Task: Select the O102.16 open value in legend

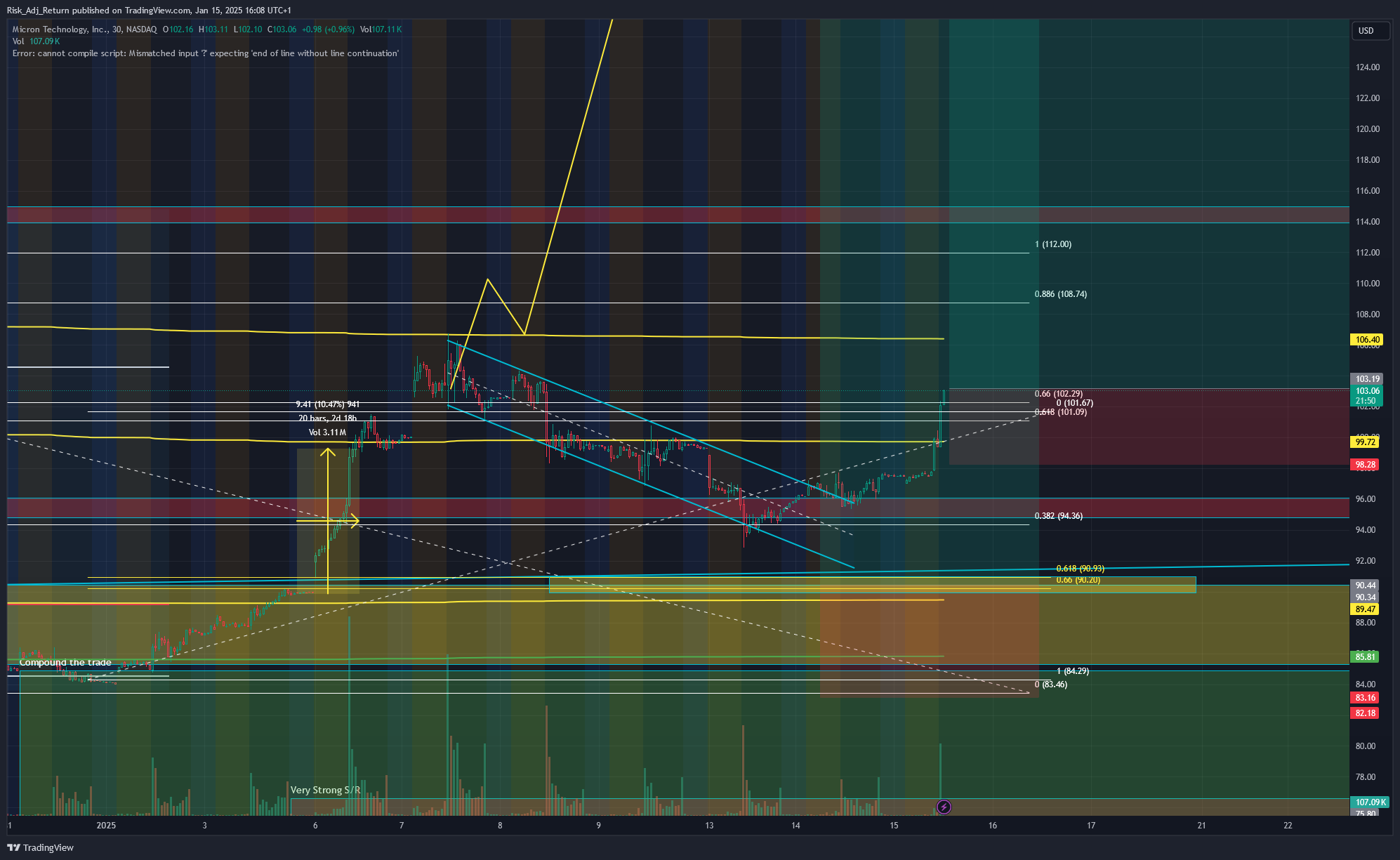Action: click(178, 29)
